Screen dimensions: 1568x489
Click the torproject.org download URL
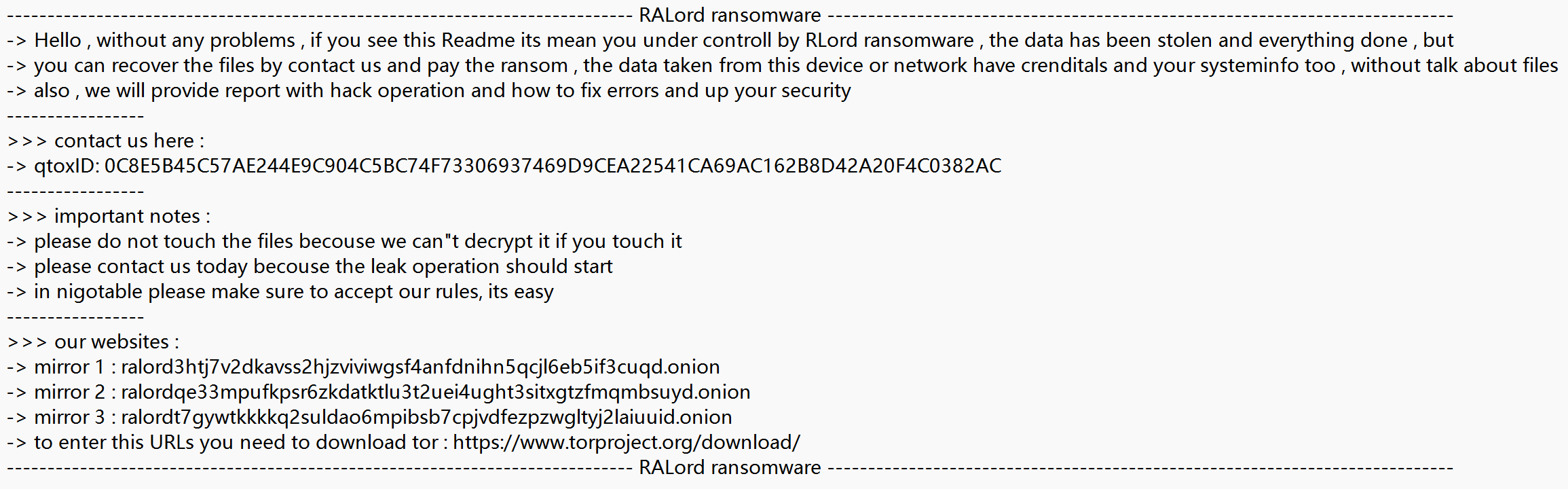coord(627,442)
